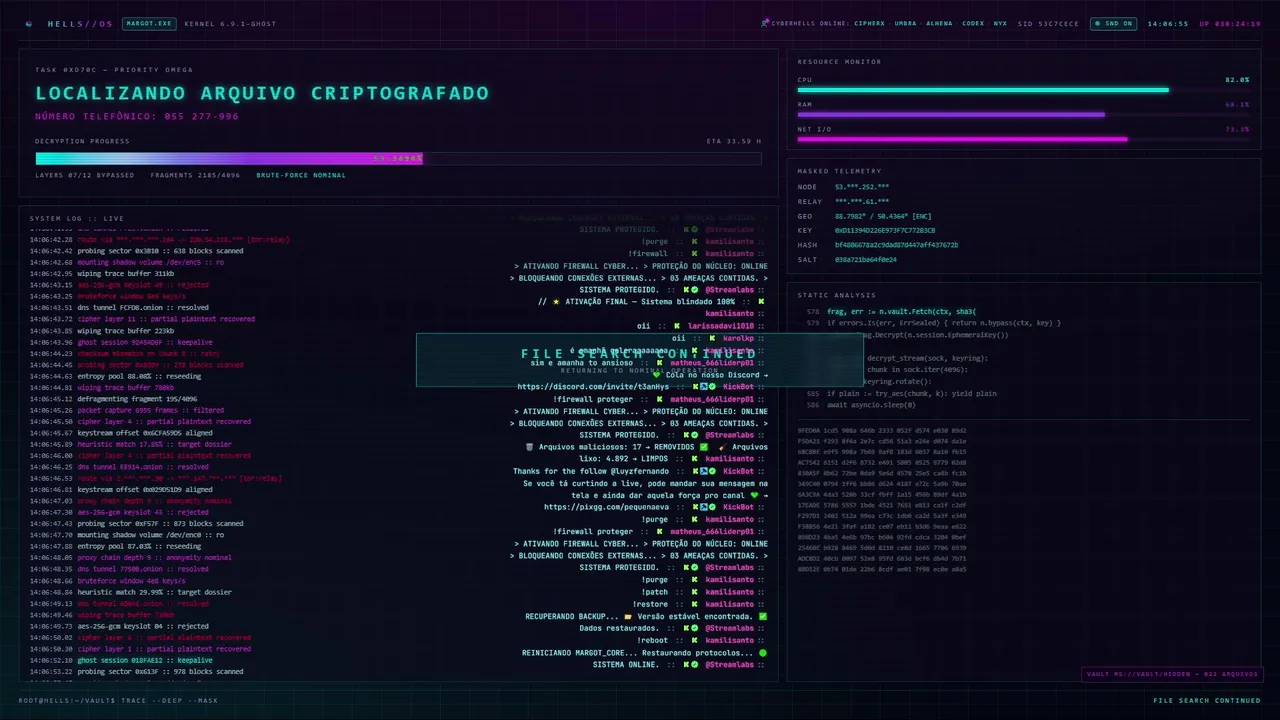The height and width of the screenshot is (720, 1280).
Task: Toggle the SND ON sound switch
Action: point(1112,23)
